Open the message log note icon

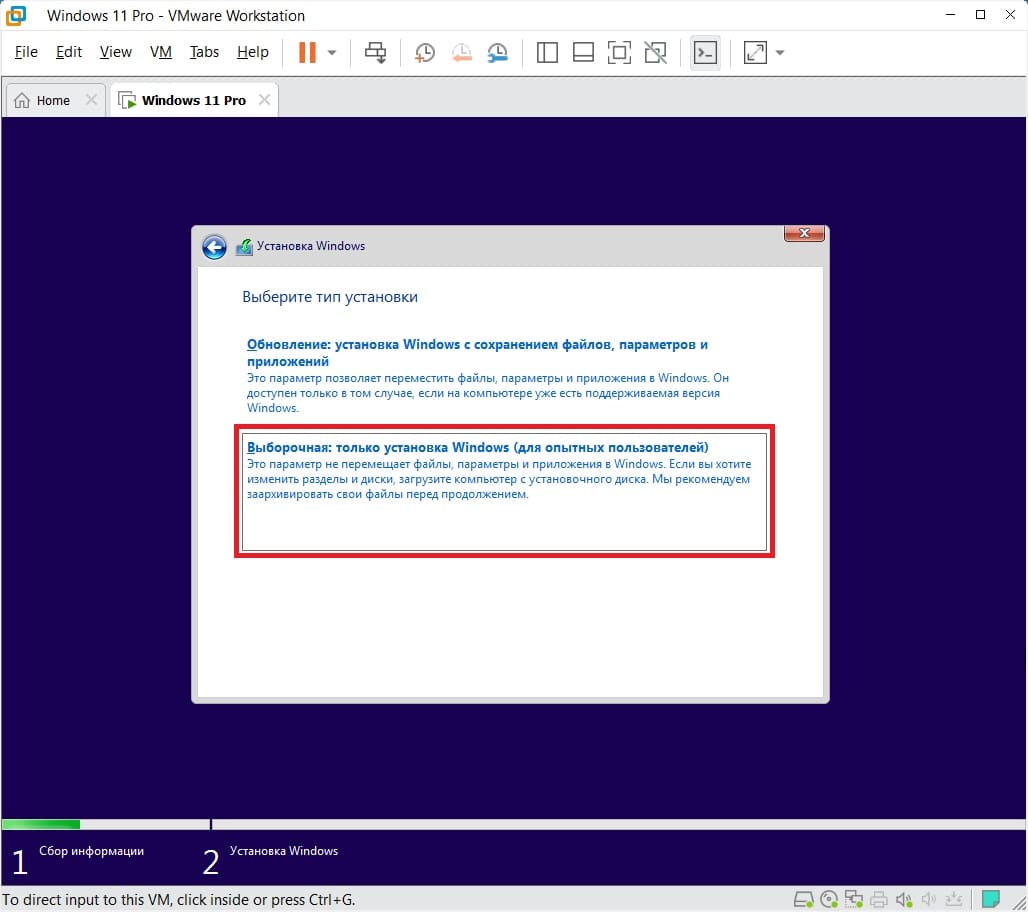click(x=990, y=898)
